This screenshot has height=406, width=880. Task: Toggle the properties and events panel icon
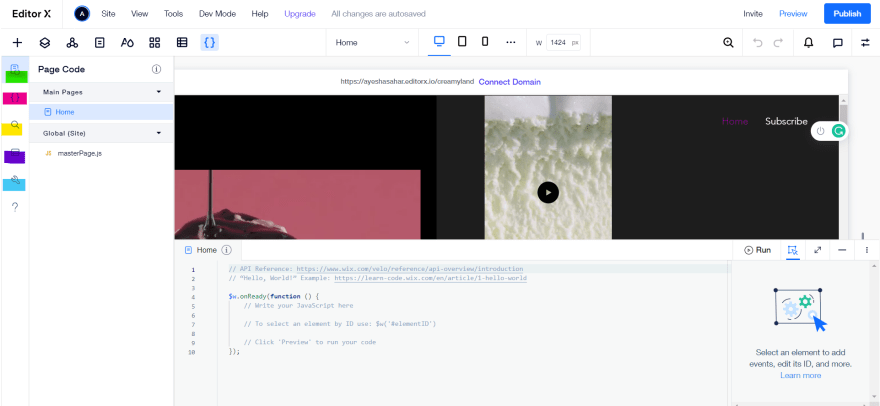[x=792, y=250]
